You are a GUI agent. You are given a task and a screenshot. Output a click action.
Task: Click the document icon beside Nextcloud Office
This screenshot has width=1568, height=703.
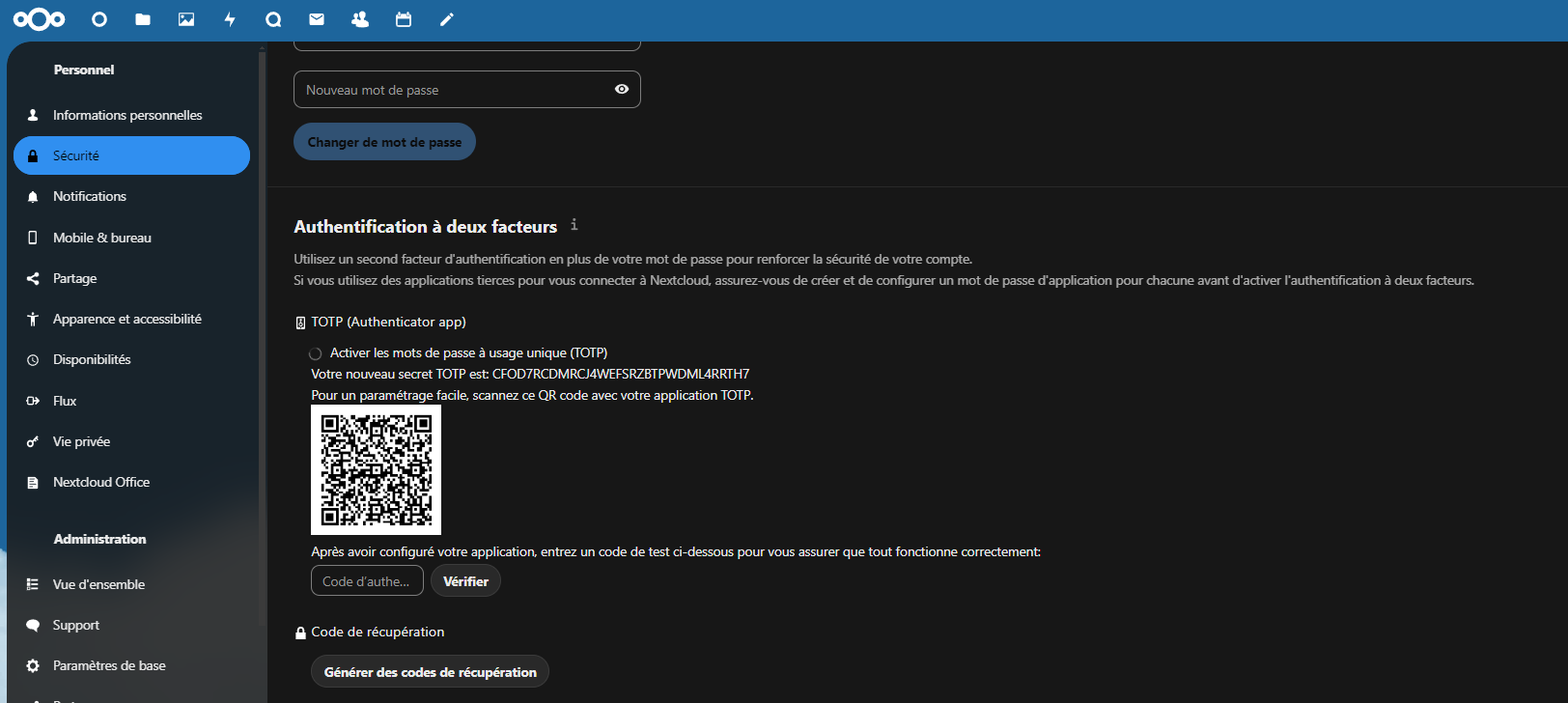tap(33, 482)
